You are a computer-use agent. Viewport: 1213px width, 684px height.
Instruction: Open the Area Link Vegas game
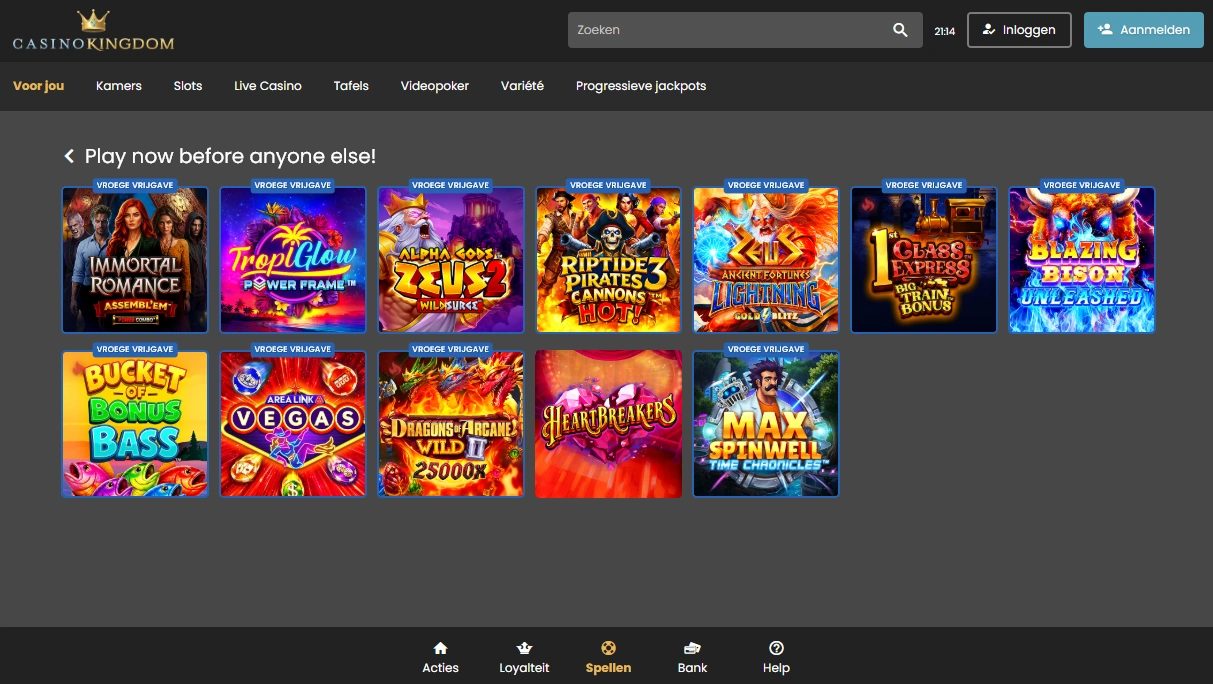[293, 424]
